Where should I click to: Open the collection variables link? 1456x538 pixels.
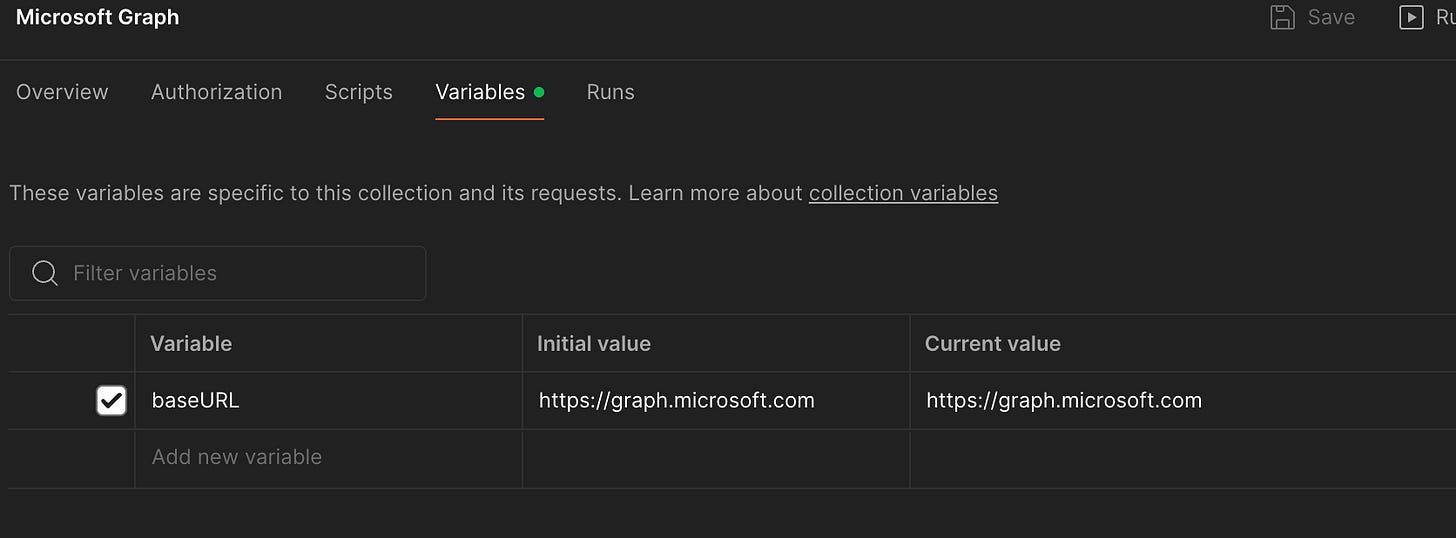[x=903, y=193]
